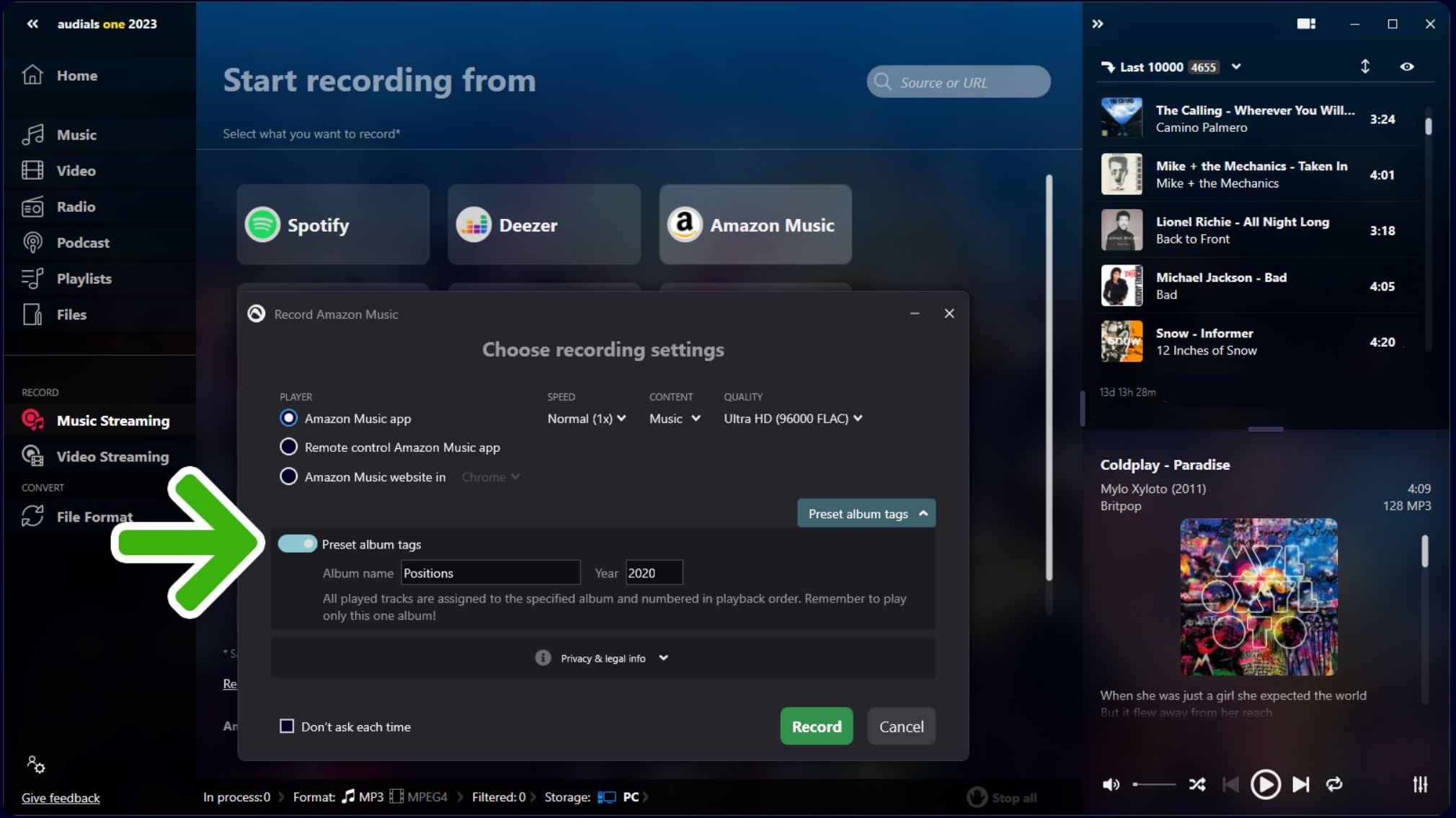
Task: Open the equalizer sliders icon
Action: pos(1420,784)
